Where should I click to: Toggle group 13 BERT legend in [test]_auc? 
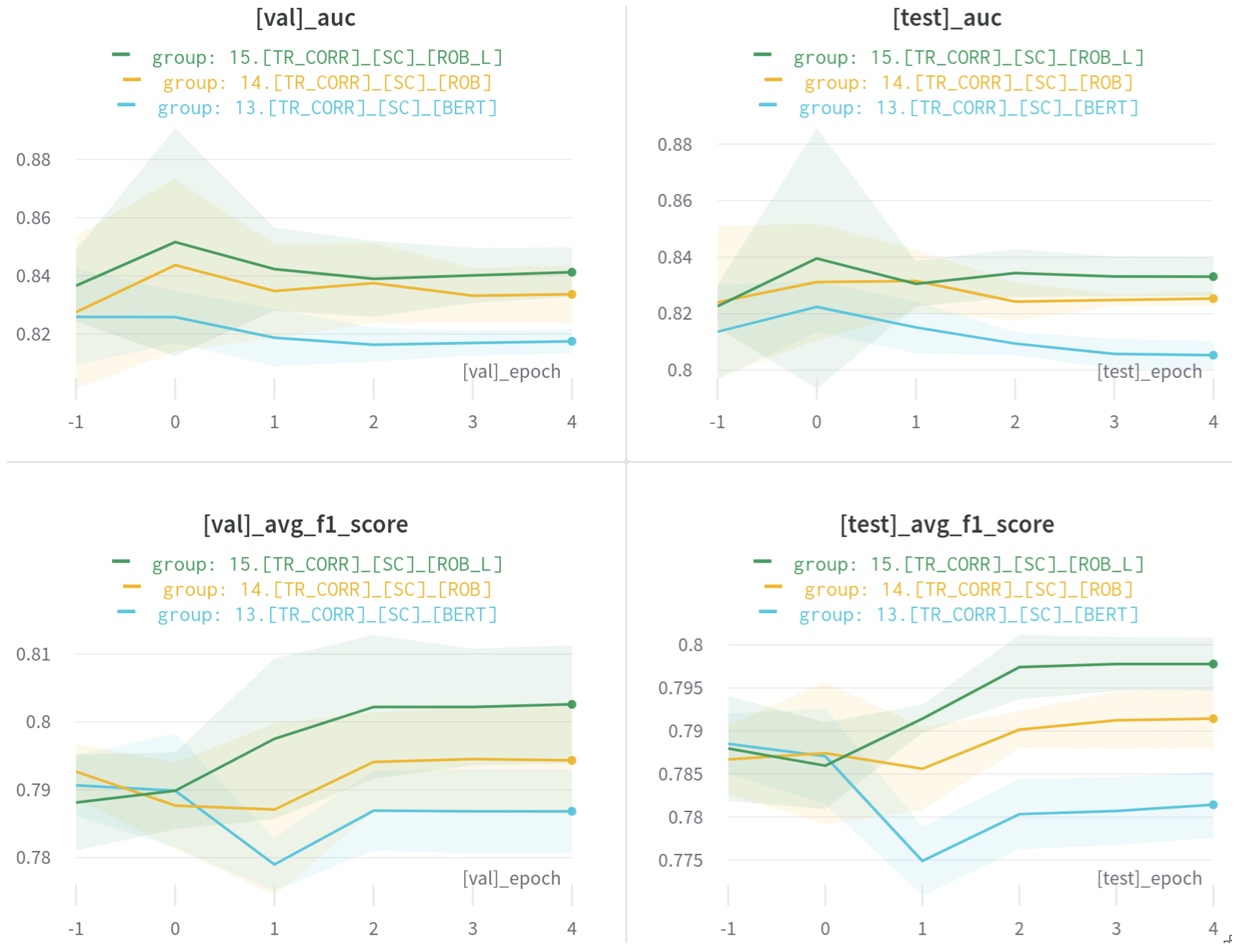(969, 108)
